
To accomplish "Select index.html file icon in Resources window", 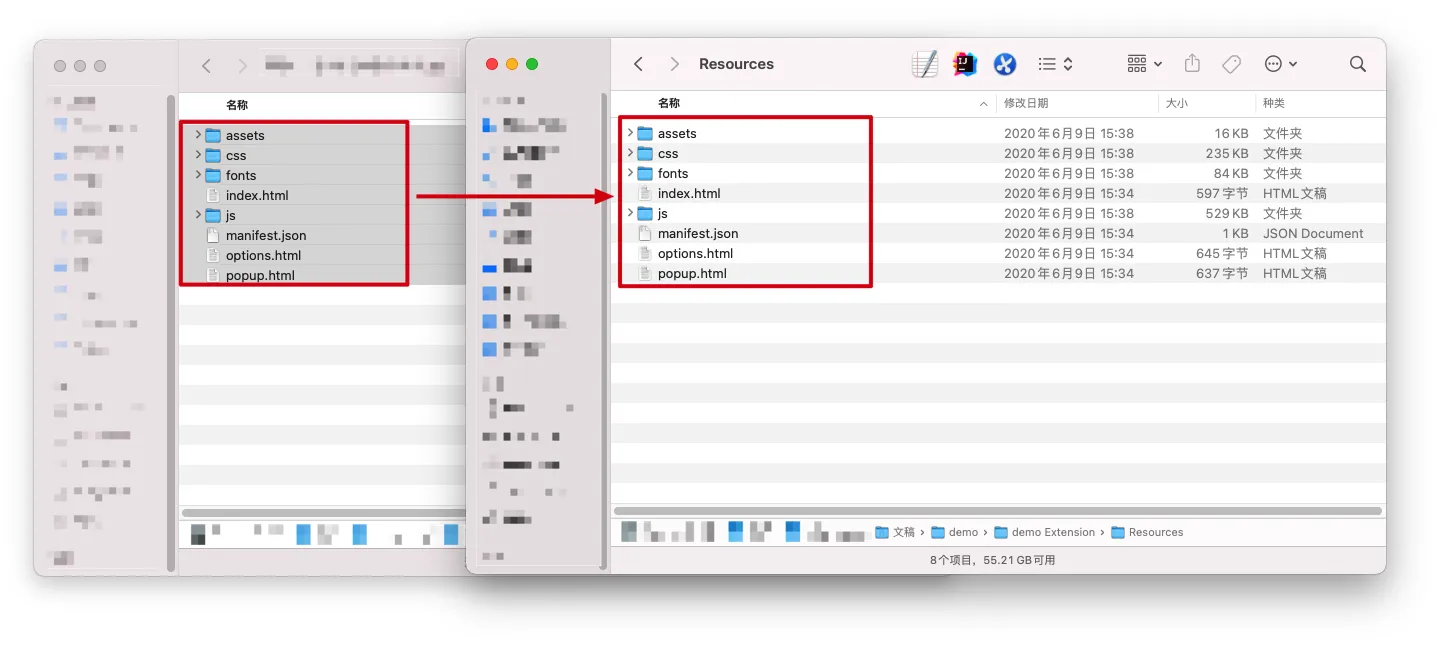I will click(x=645, y=193).
